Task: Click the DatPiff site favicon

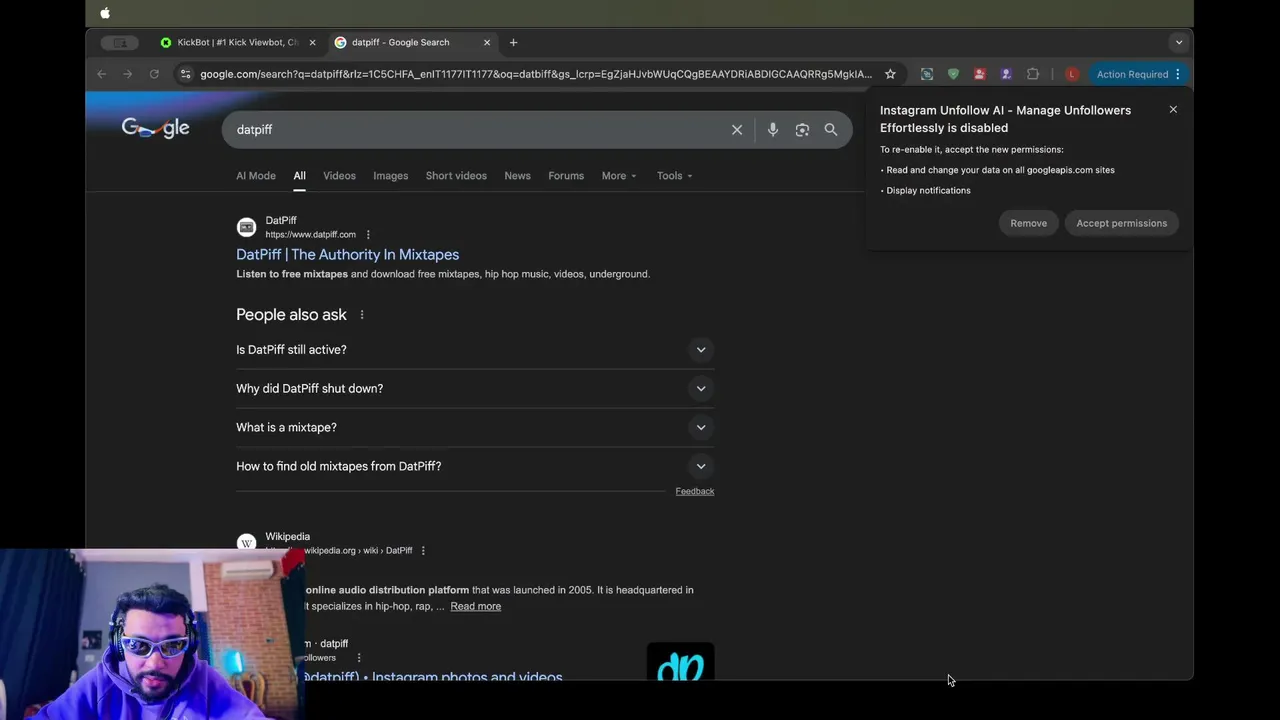Action: click(x=246, y=227)
